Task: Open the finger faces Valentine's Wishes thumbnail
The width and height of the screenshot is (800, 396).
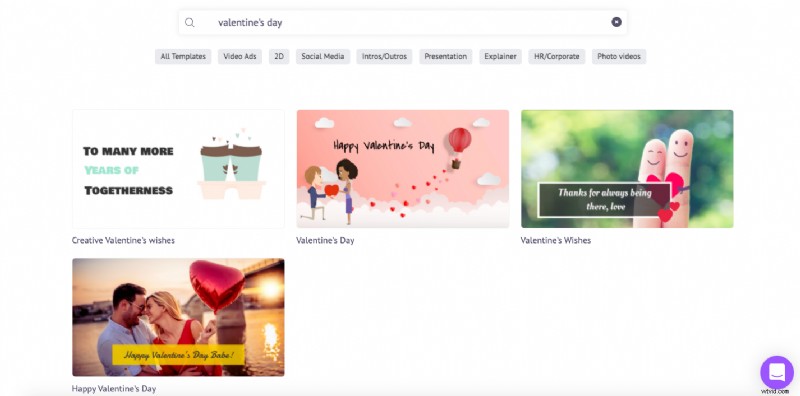Action: (x=627, y=169)
